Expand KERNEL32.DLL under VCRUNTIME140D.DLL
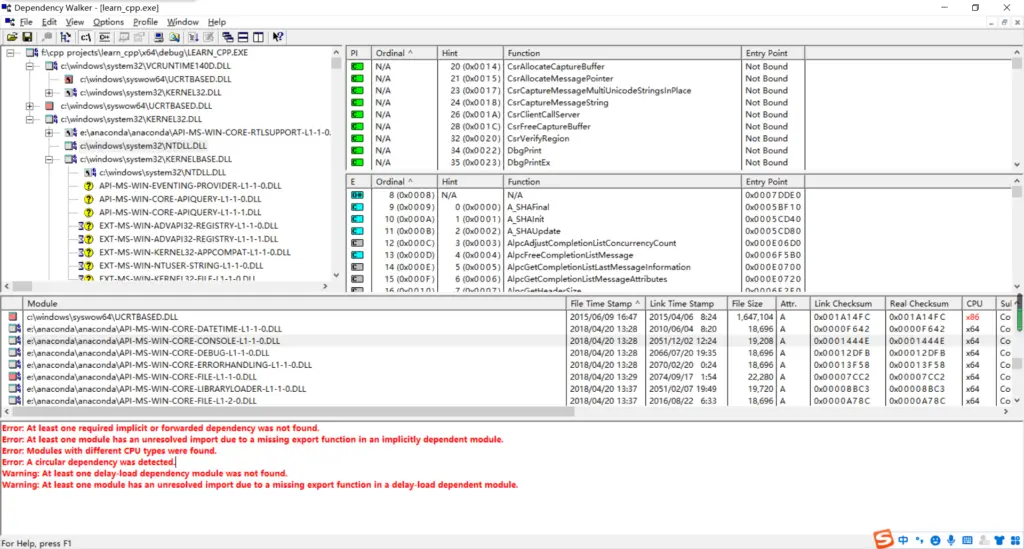Screen dimensions: 1024x549 coord(49,93)
